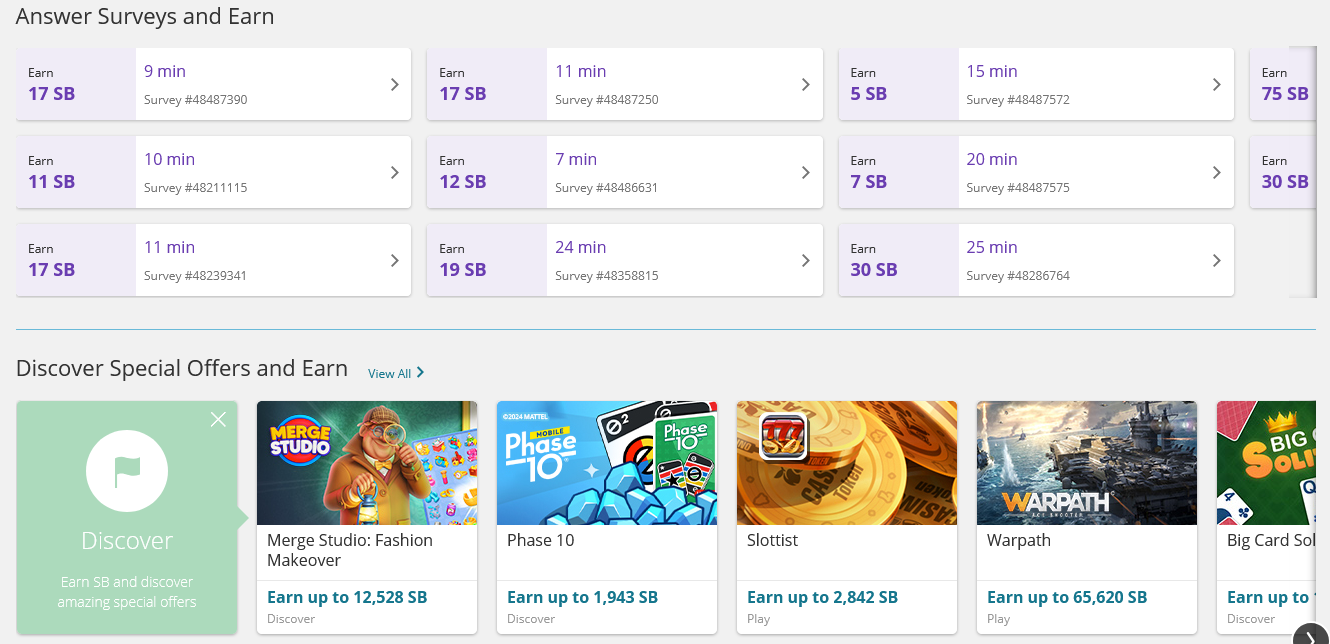Click the flag icon in Discover card

(x=127, y=472)
